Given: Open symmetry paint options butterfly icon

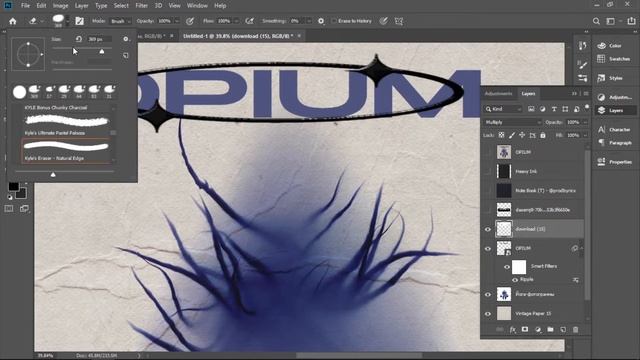Looking at the screenshot, I should click(399, 21).
